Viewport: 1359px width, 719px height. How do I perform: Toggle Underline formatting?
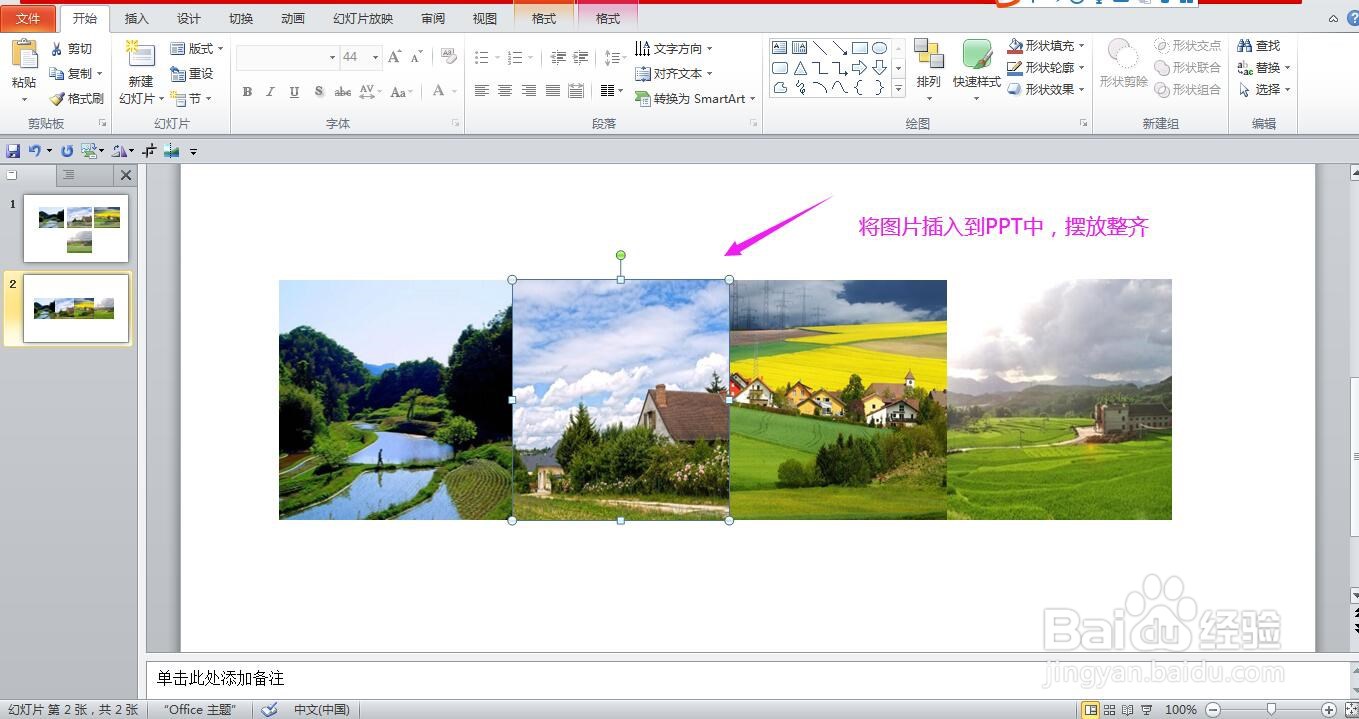pyautogui.click(x=294, y=91)
